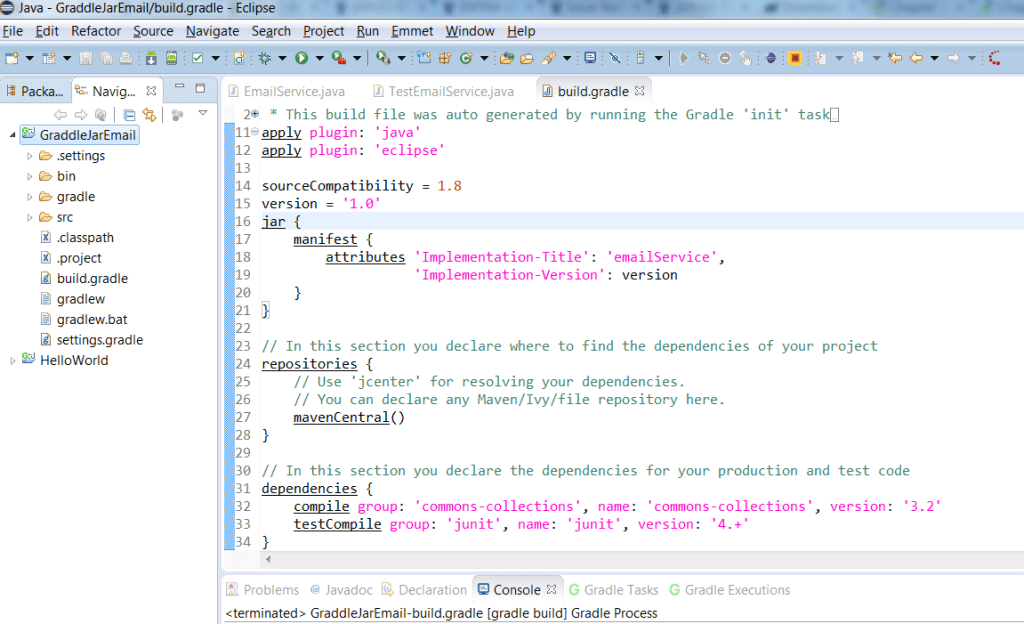Open the Javadoc view tab
Image resolution: width=1024 pixels, height=624 pixels.
click(x=342, y=590)
